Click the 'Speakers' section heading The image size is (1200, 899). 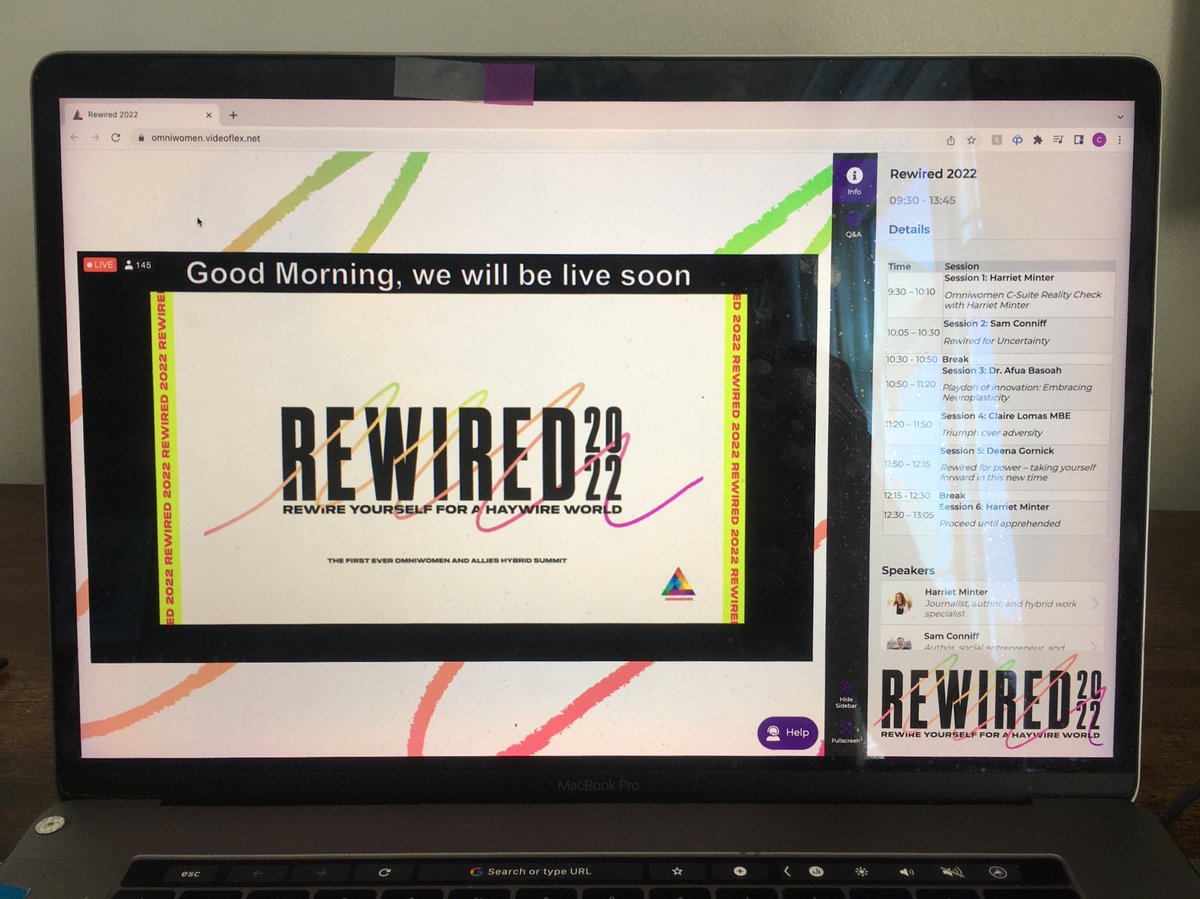[908, 570]
